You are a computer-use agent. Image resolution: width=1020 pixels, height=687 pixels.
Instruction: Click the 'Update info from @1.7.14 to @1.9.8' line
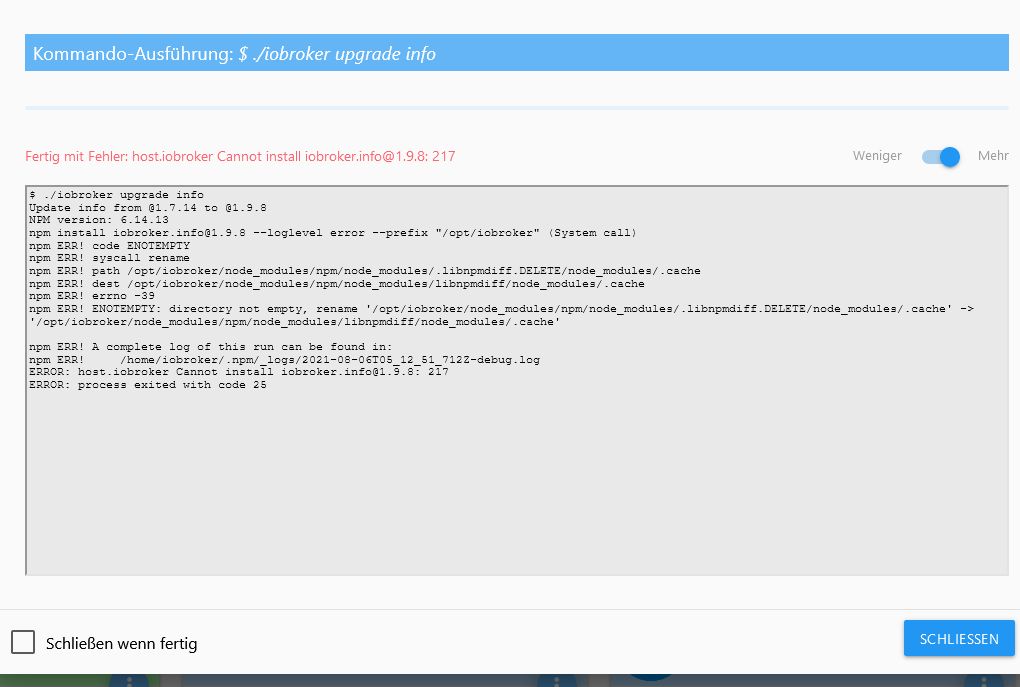tap(148, 208)
